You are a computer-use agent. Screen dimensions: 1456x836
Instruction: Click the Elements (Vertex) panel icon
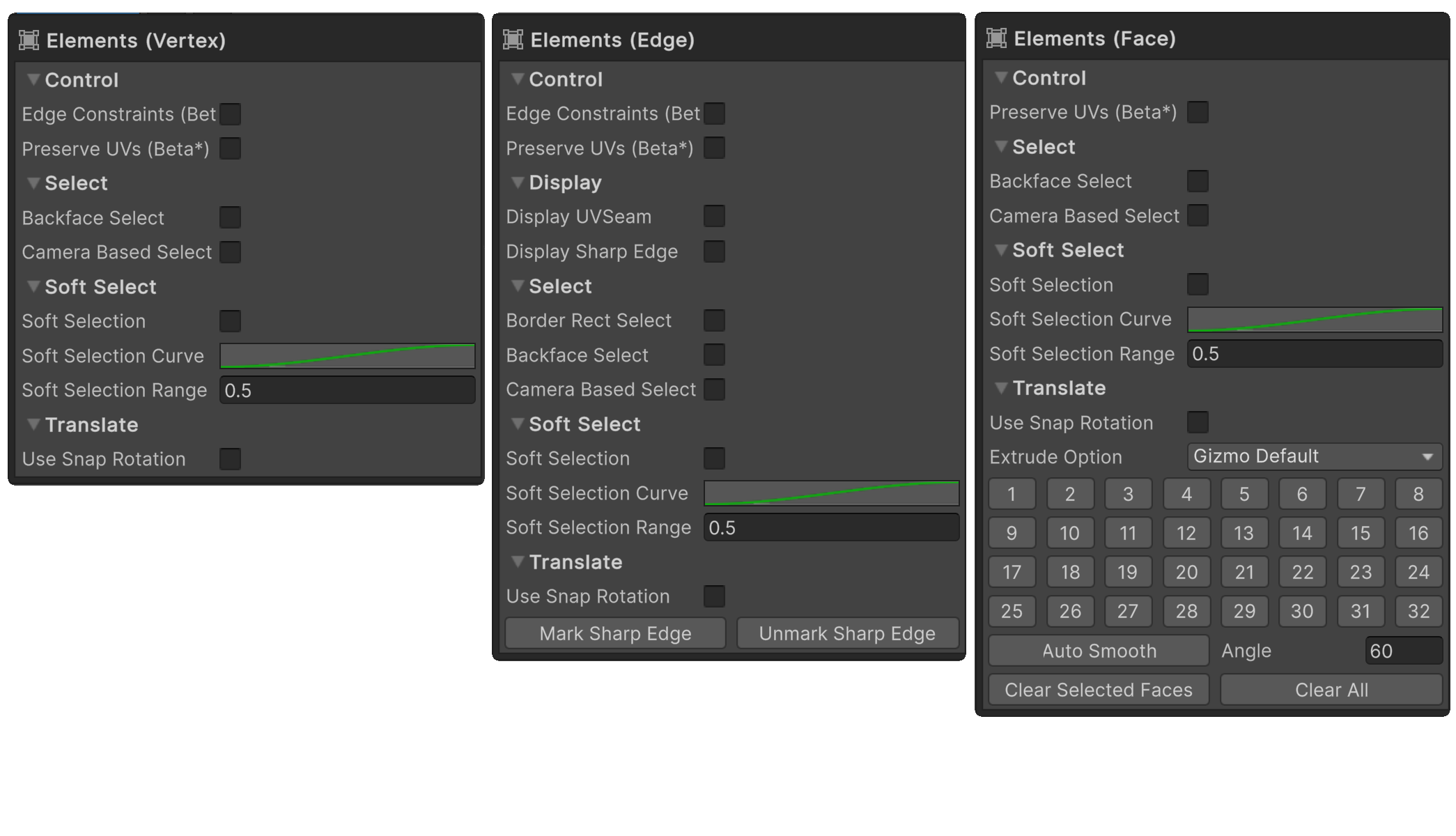click(29, 40)
